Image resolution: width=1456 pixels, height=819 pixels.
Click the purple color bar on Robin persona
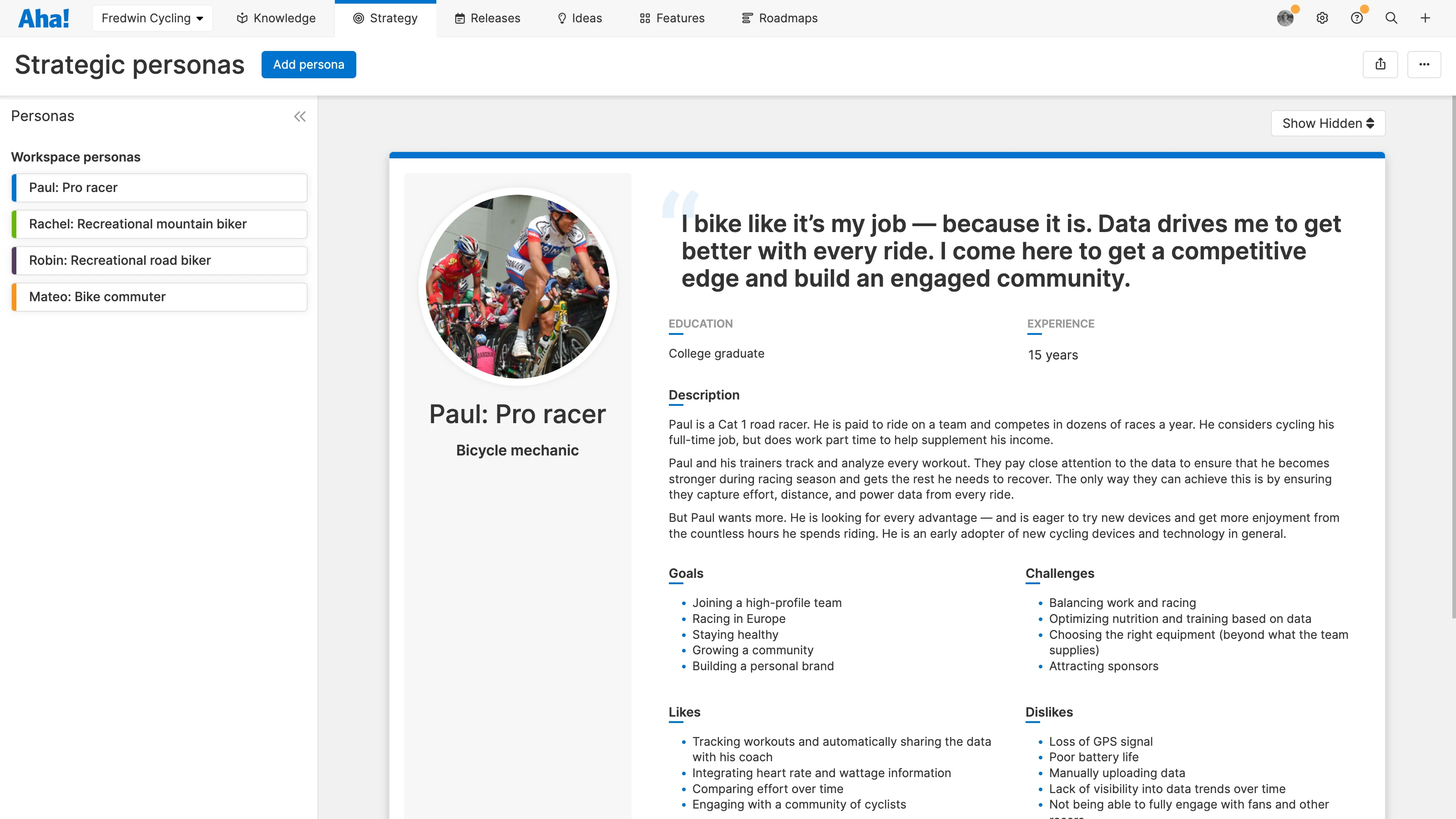(x=14, y=261)
